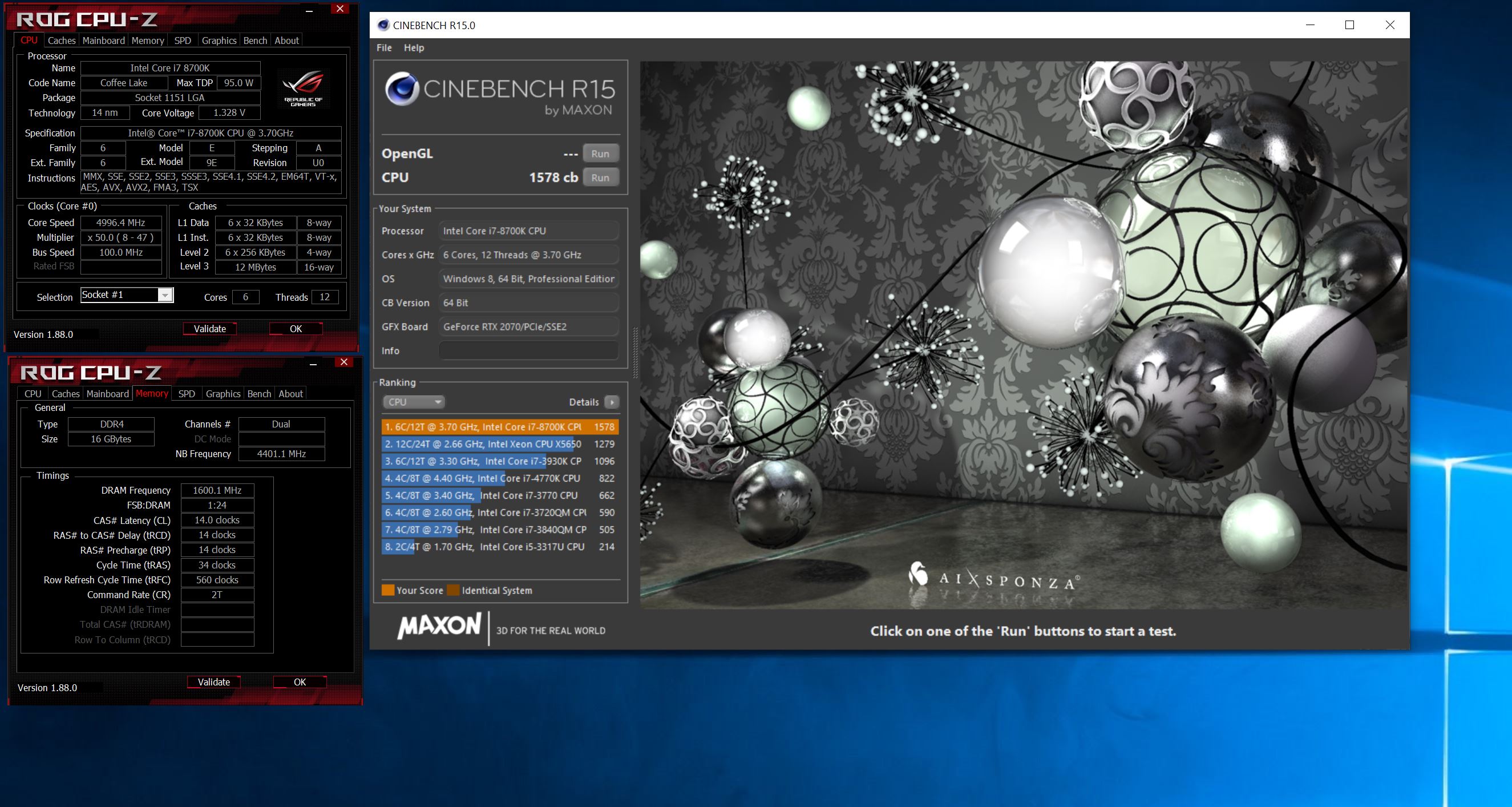
Task: Maximize the Cinebench R15.0 window
Action: pyautogui.click(x=1349, y=25)
